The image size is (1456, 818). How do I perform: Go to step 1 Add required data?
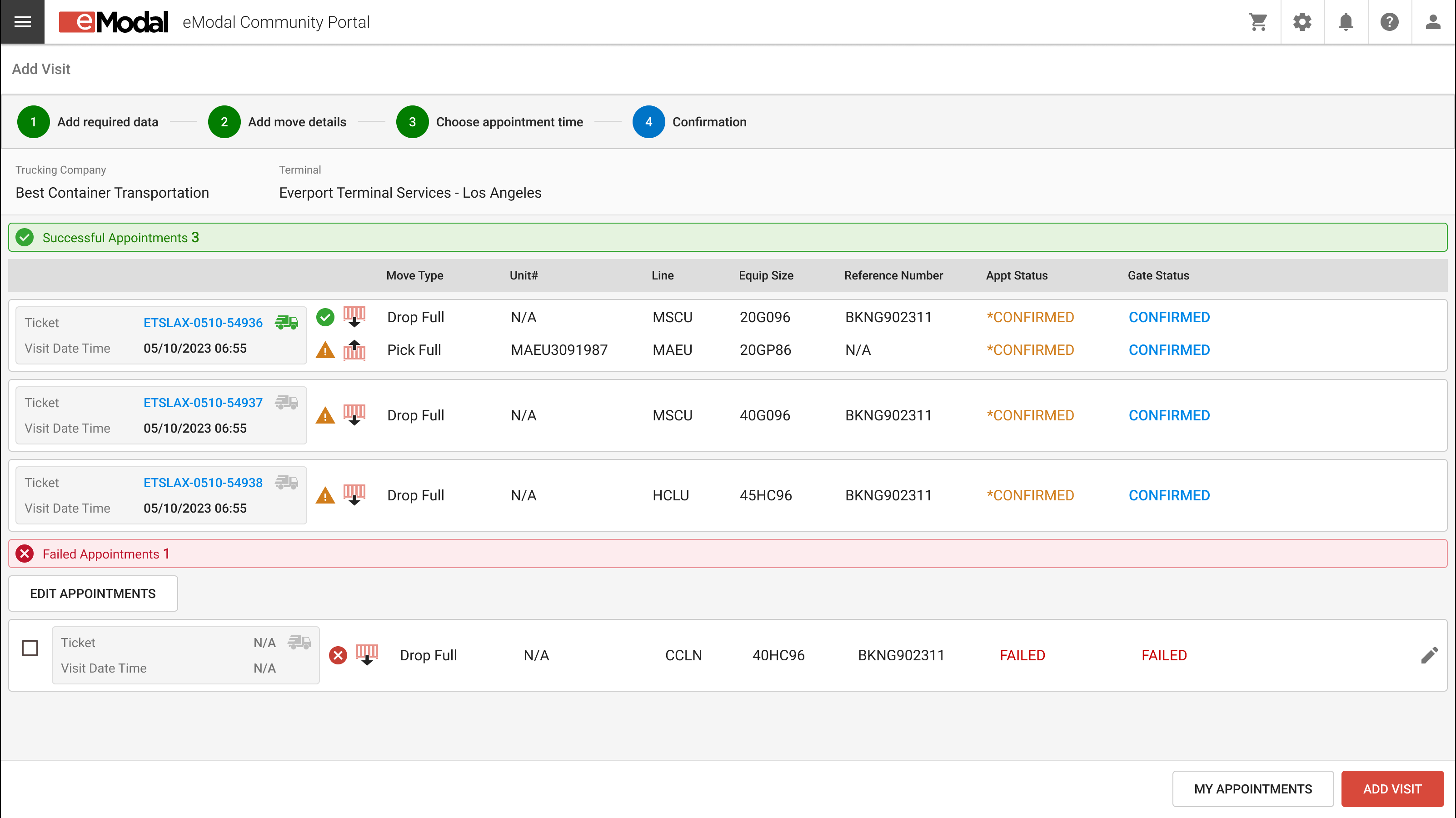(x=88, y=121)
